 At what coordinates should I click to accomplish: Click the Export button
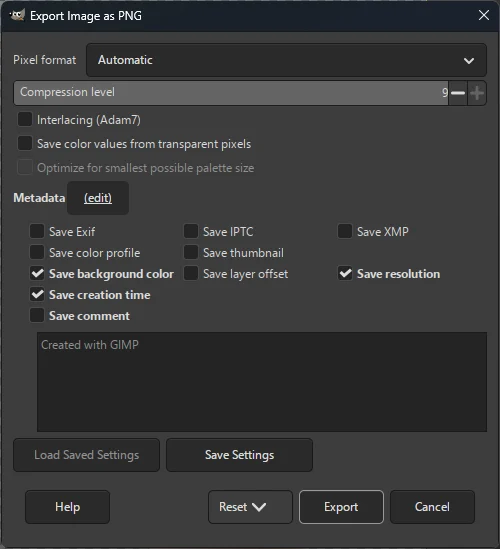pos(341,507)
